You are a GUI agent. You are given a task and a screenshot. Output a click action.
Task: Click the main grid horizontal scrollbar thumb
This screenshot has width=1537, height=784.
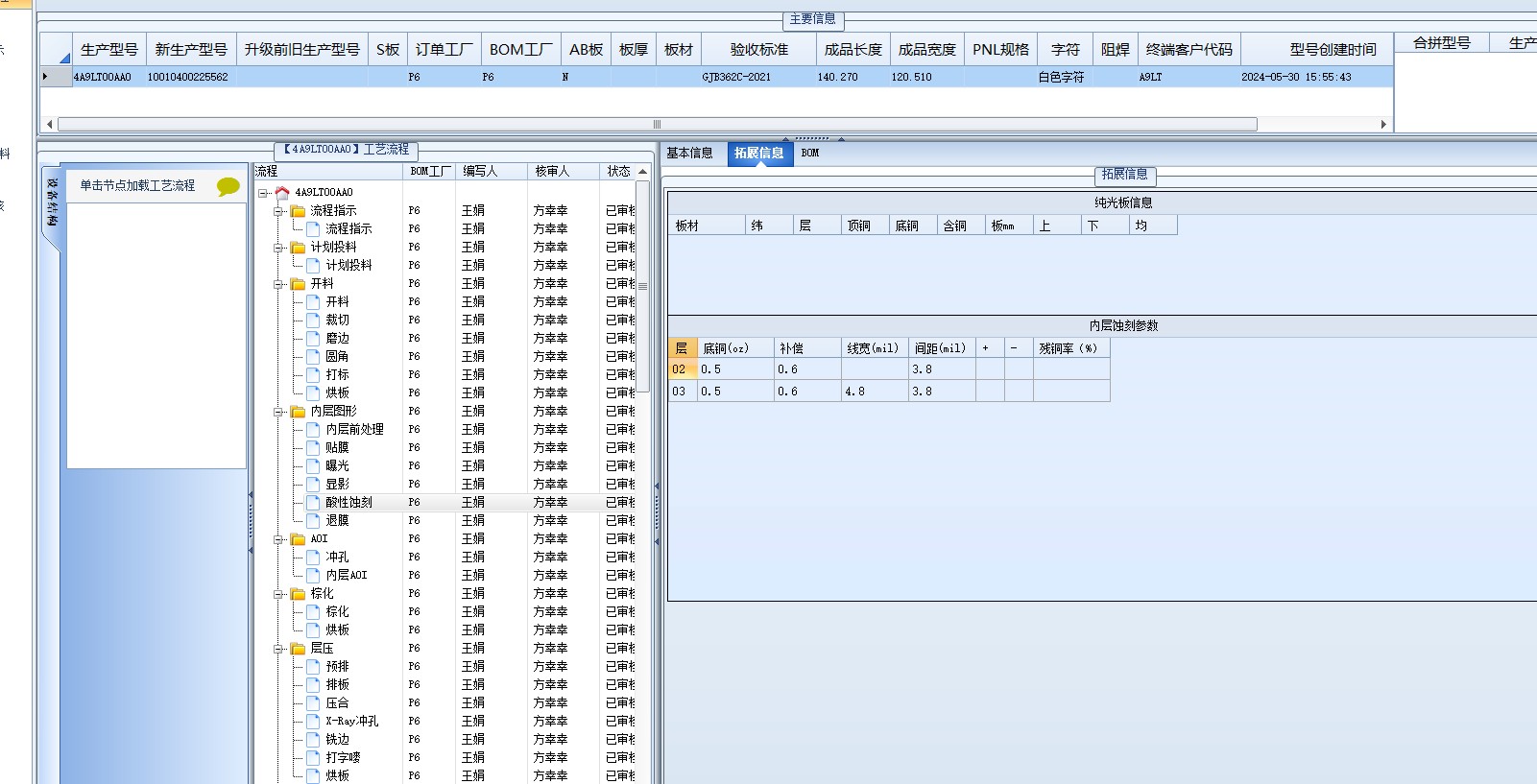pyautogui.click(x=657, y=124)
